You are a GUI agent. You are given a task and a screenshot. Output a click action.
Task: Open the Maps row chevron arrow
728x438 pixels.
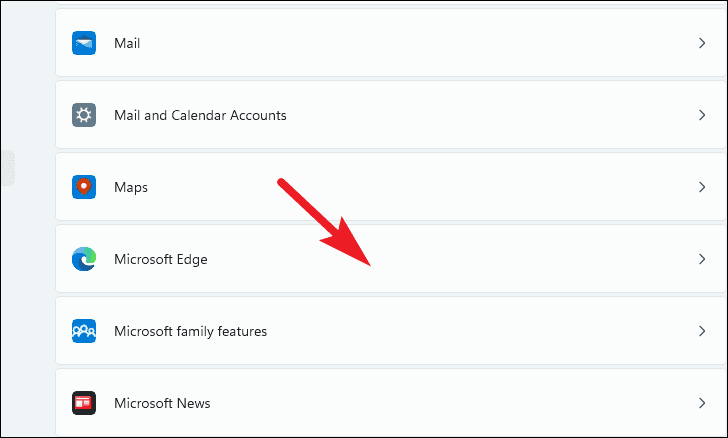702,187
